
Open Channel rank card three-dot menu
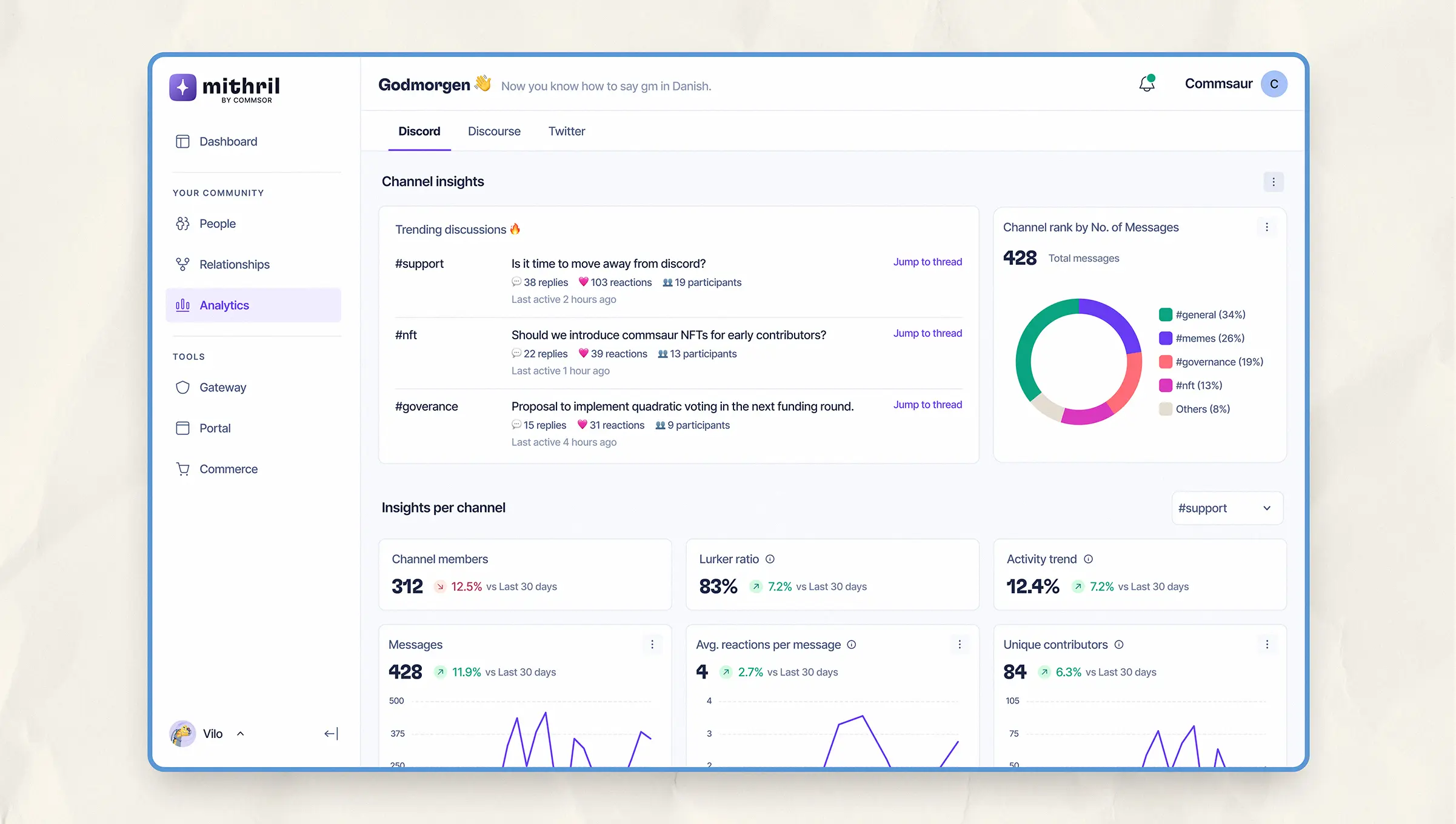1267,227
